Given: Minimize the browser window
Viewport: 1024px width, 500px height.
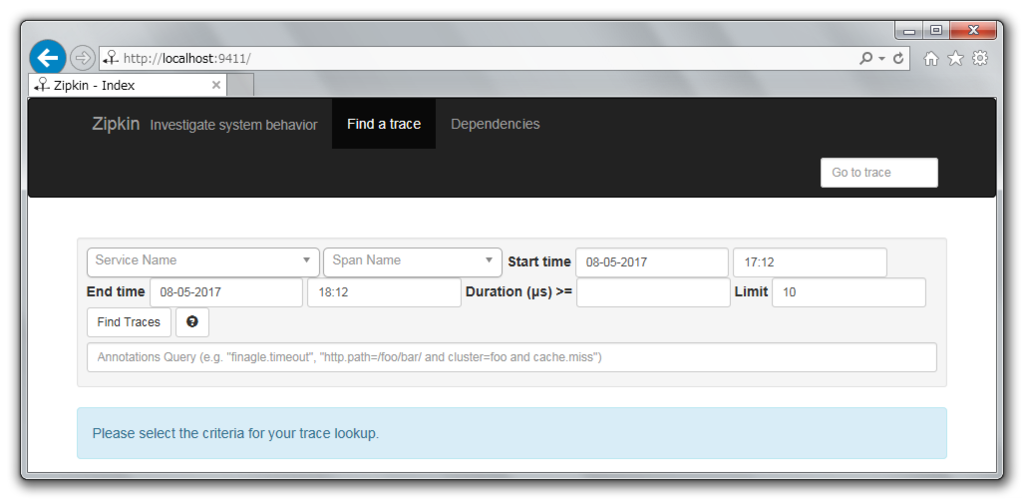Looking at the screenshot, I should [x=908, y=30].
